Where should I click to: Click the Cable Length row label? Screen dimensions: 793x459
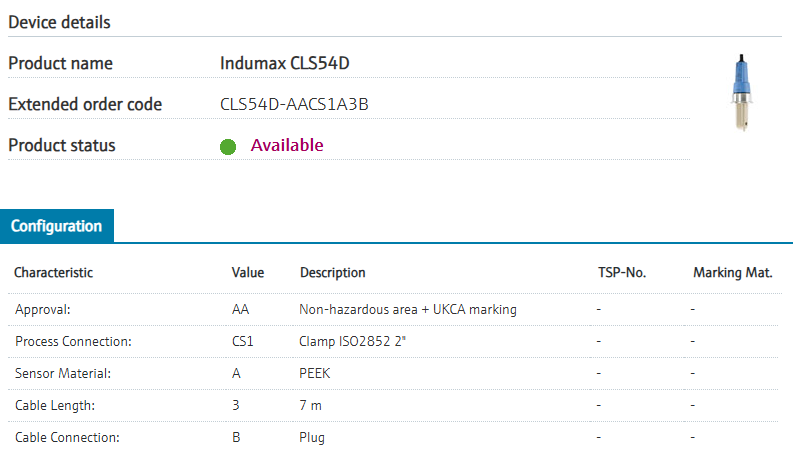55,406
